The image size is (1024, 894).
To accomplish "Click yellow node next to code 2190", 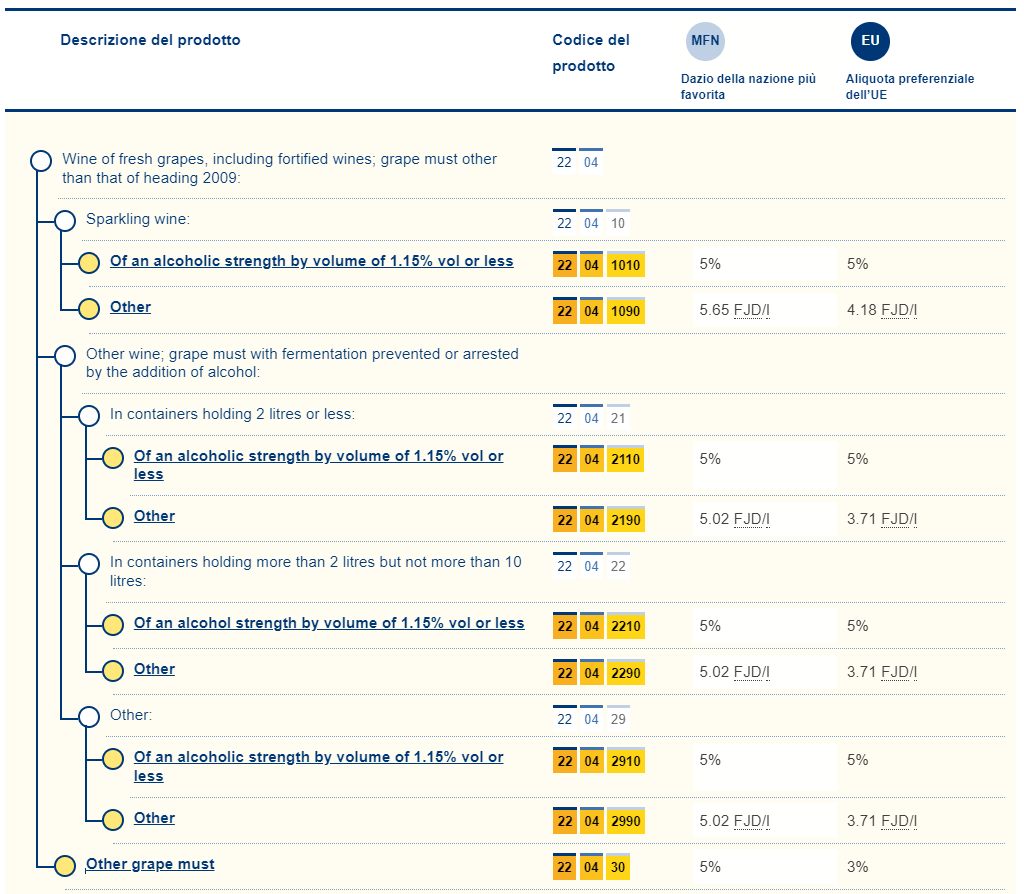I will (x=113, y=518).
